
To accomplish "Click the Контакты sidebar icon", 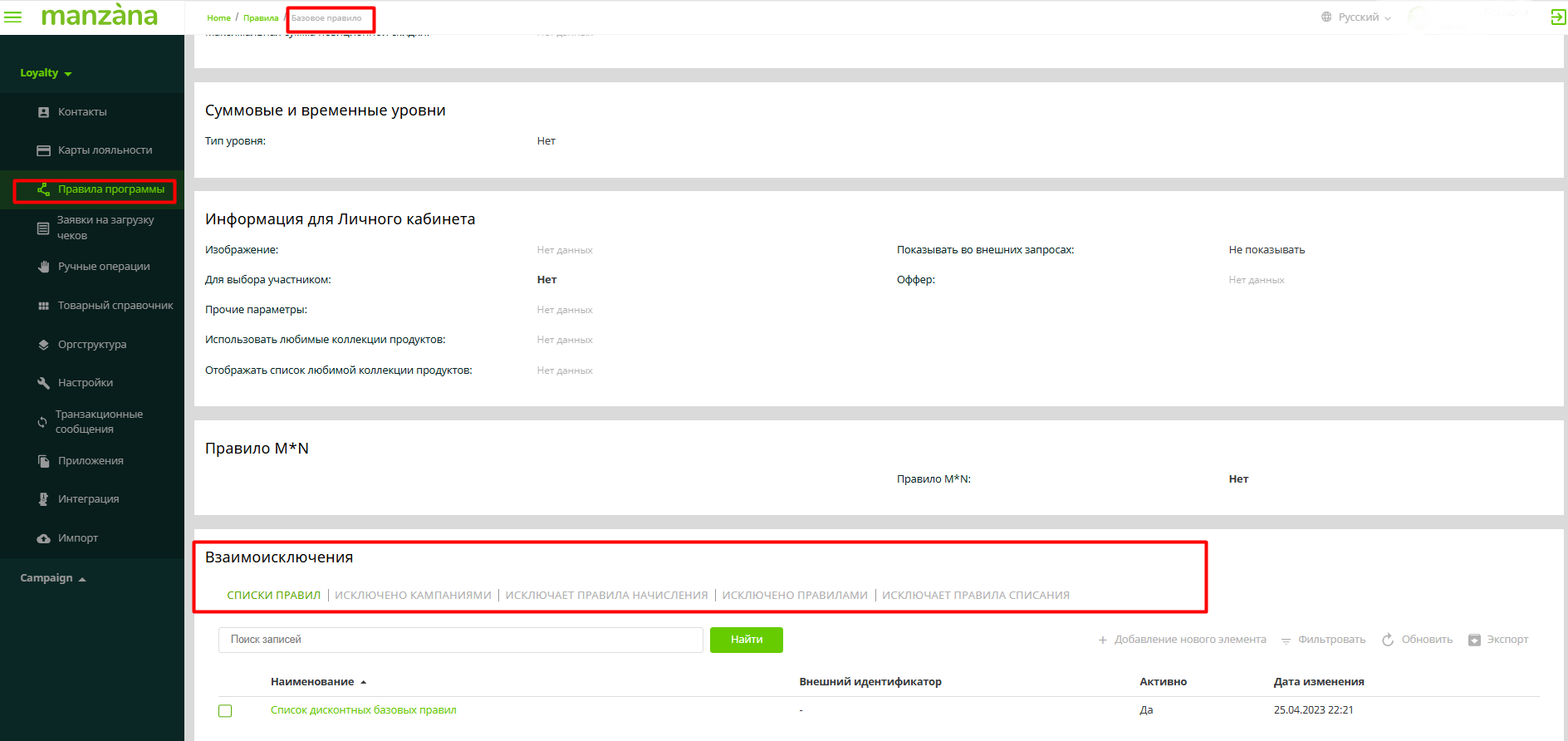I will [x=43, y=112].
